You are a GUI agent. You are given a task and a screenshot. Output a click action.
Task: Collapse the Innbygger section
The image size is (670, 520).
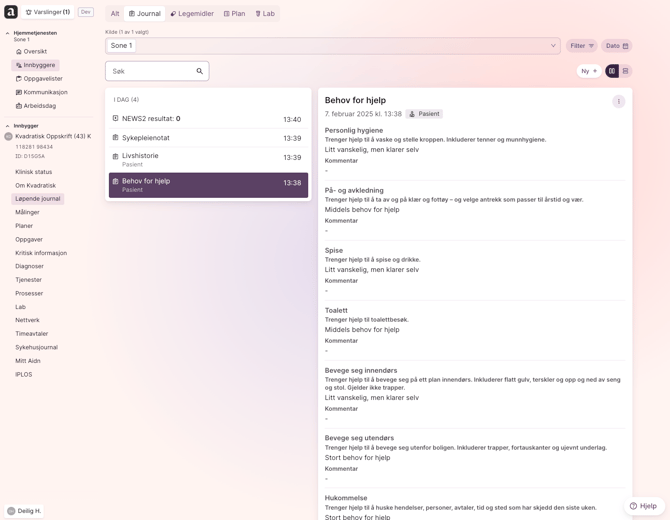(x=8, y=126)
